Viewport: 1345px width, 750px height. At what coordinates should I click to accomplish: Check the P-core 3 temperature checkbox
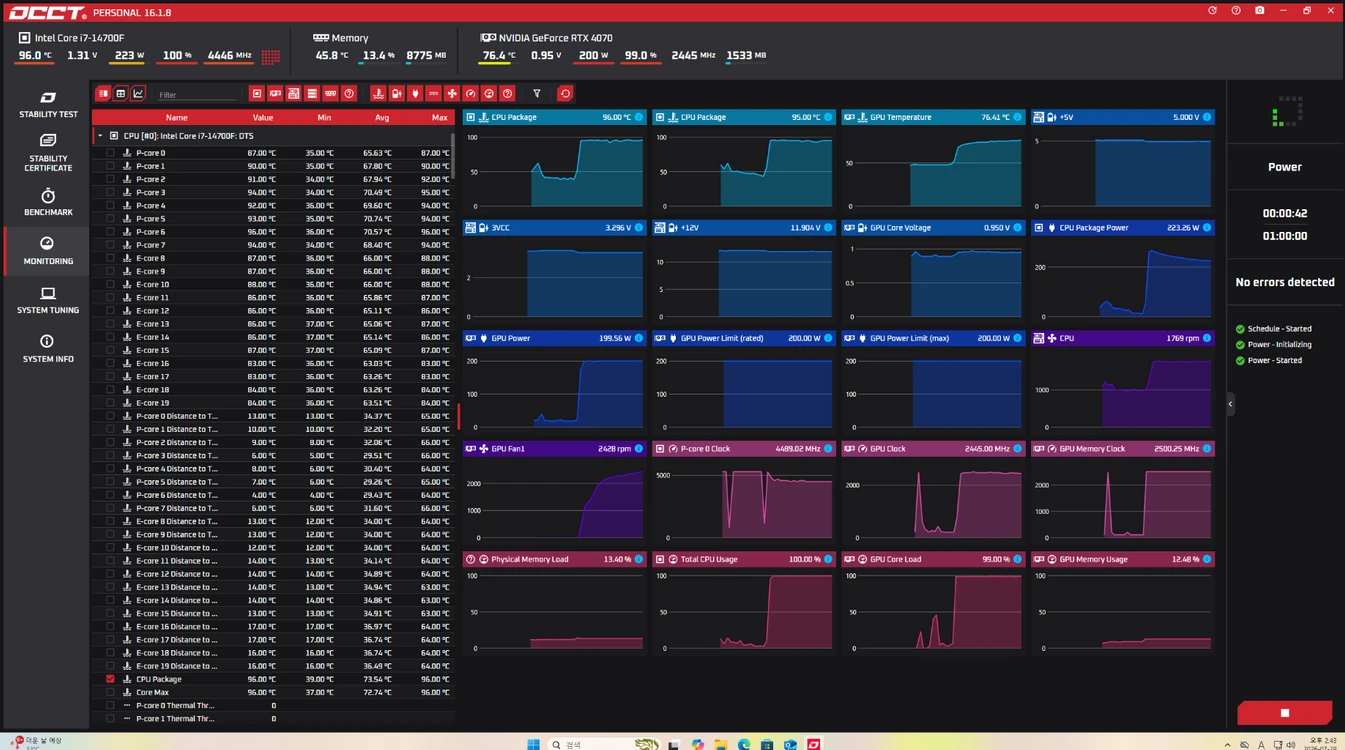pos(110,192)
